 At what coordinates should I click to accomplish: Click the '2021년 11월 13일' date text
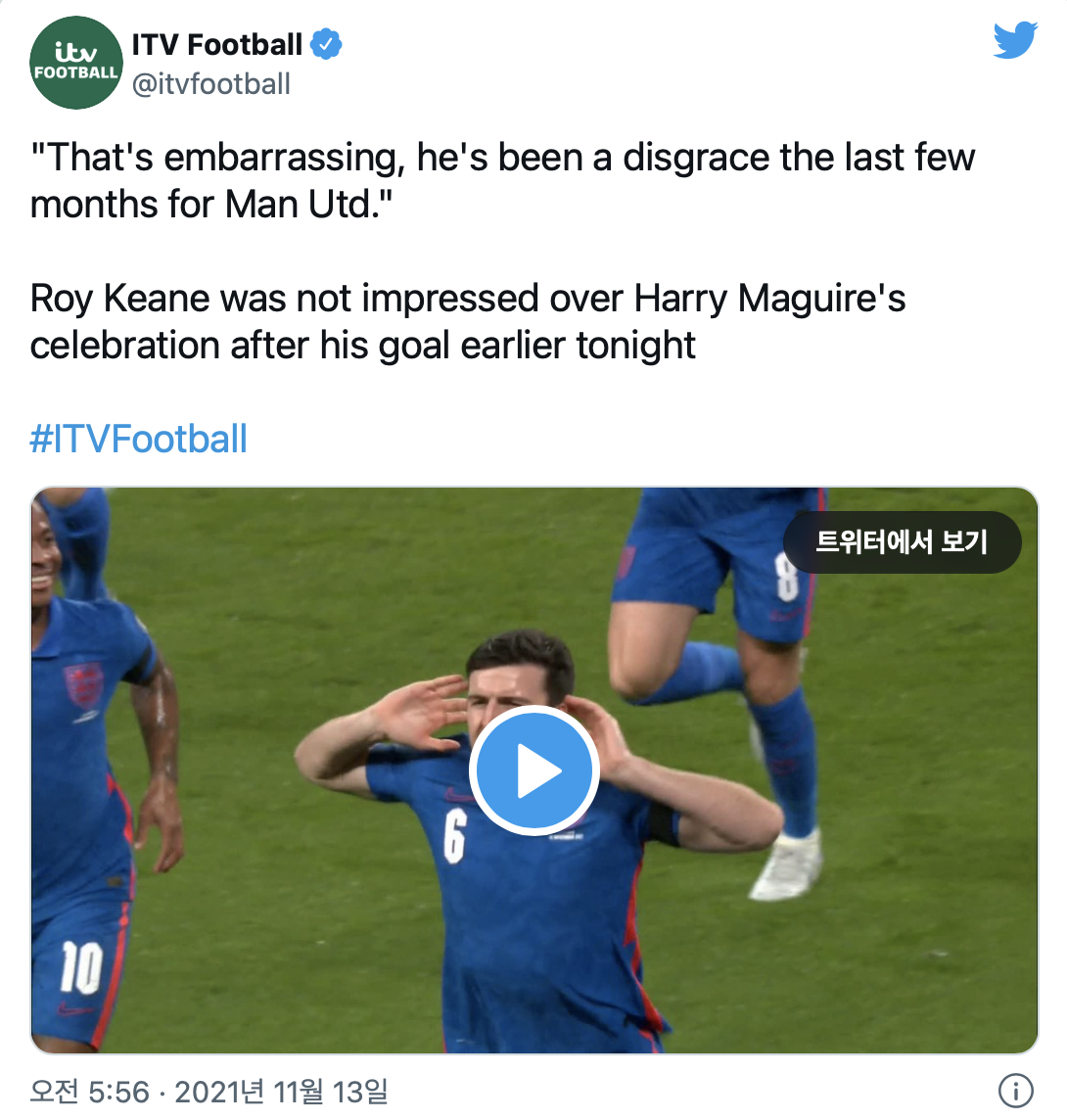tap(282, 1091)
